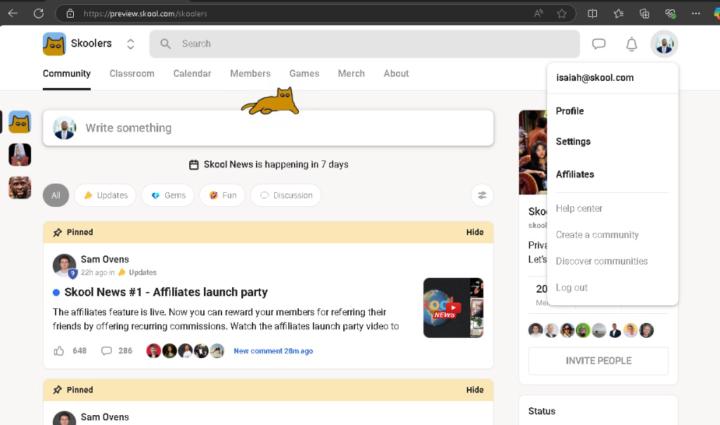720x425 pixels.
Task: Go back using browser back arrow
Action: pos(13,13)
